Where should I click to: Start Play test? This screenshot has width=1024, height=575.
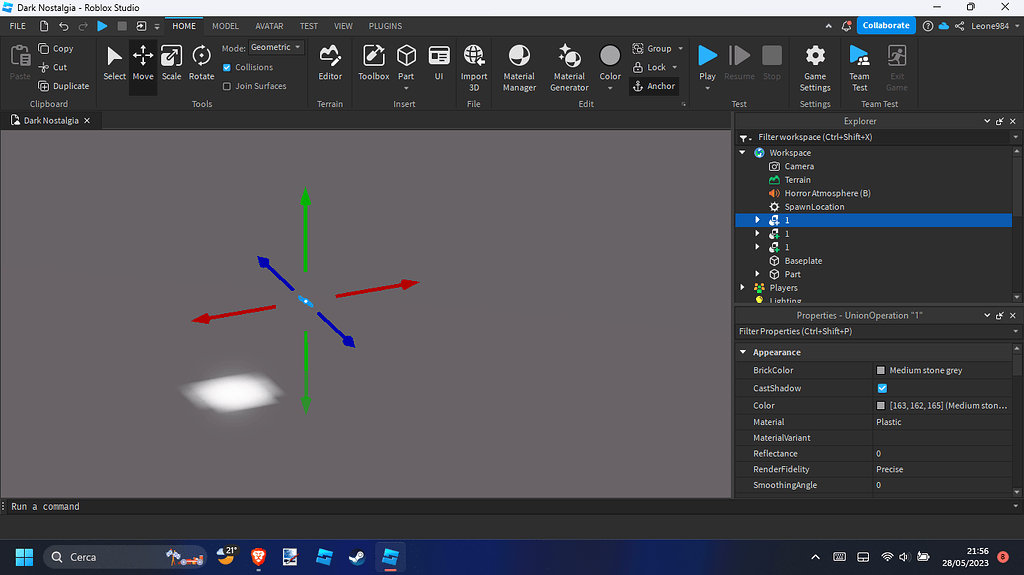tap(707, 56)
